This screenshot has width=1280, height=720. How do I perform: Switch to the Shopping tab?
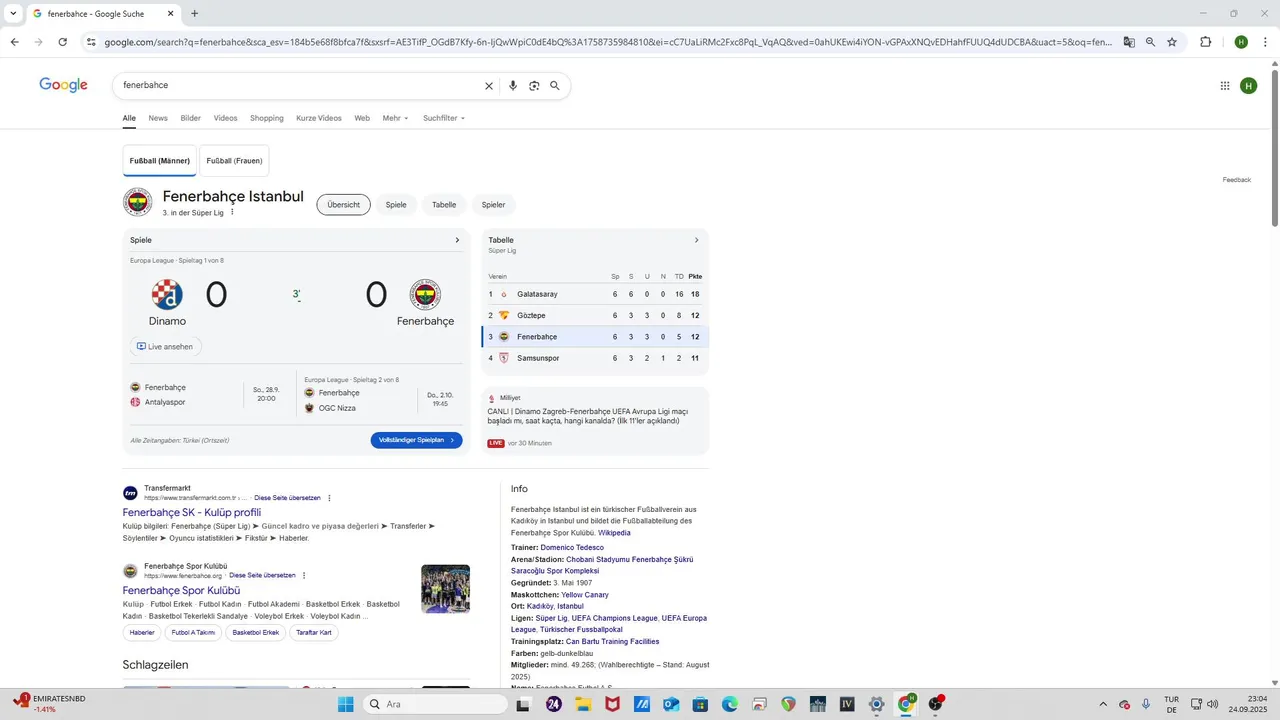267,118
